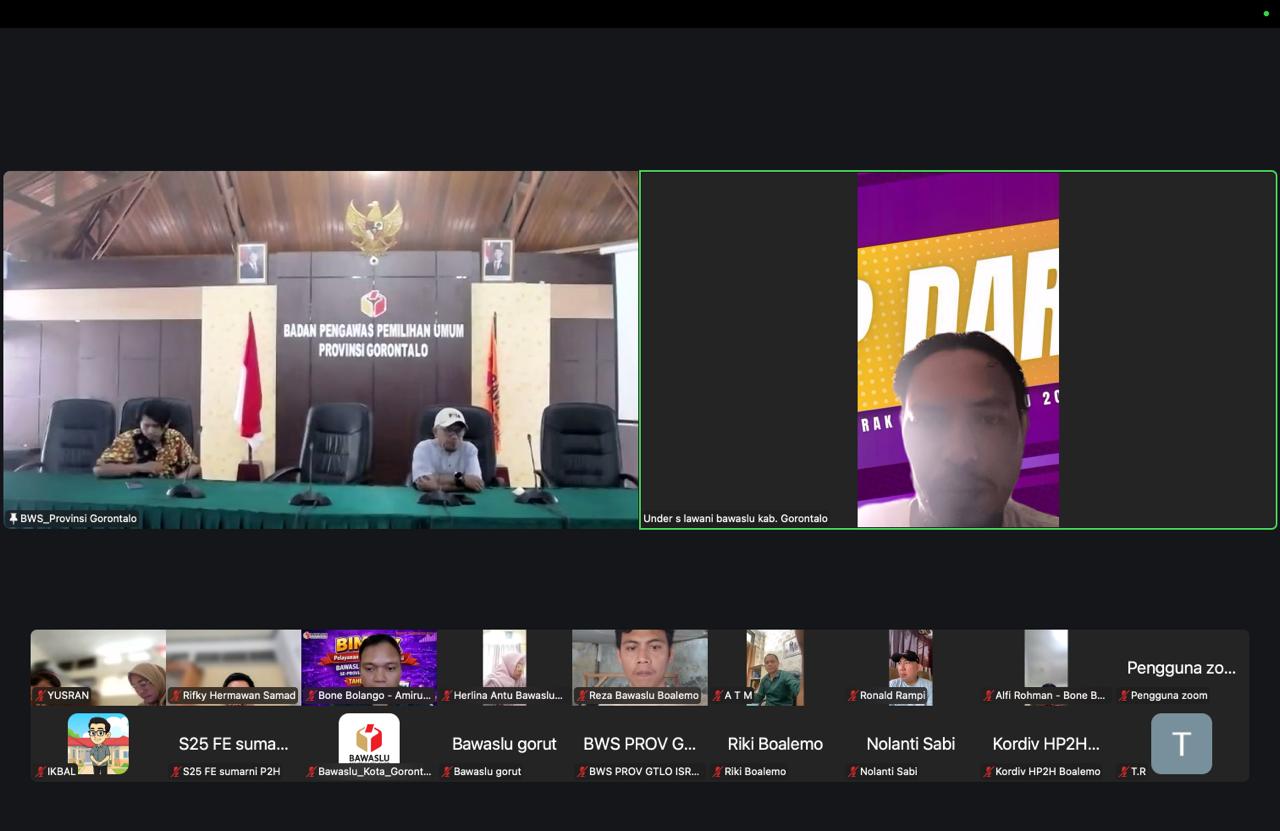Click 'Under s lawani bawaslu kab. Gorontalo' name label
Image resolution: width=1280 pixels, height=831 pixels.
[x=735, y=518]
